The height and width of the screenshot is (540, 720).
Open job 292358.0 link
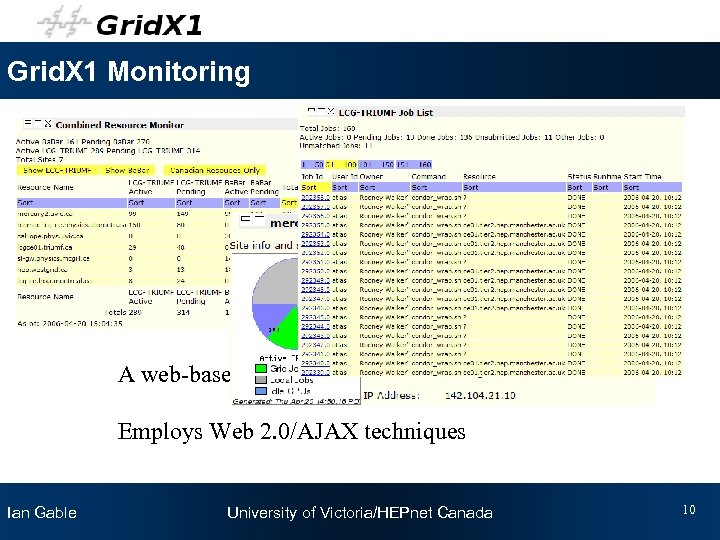315,197
